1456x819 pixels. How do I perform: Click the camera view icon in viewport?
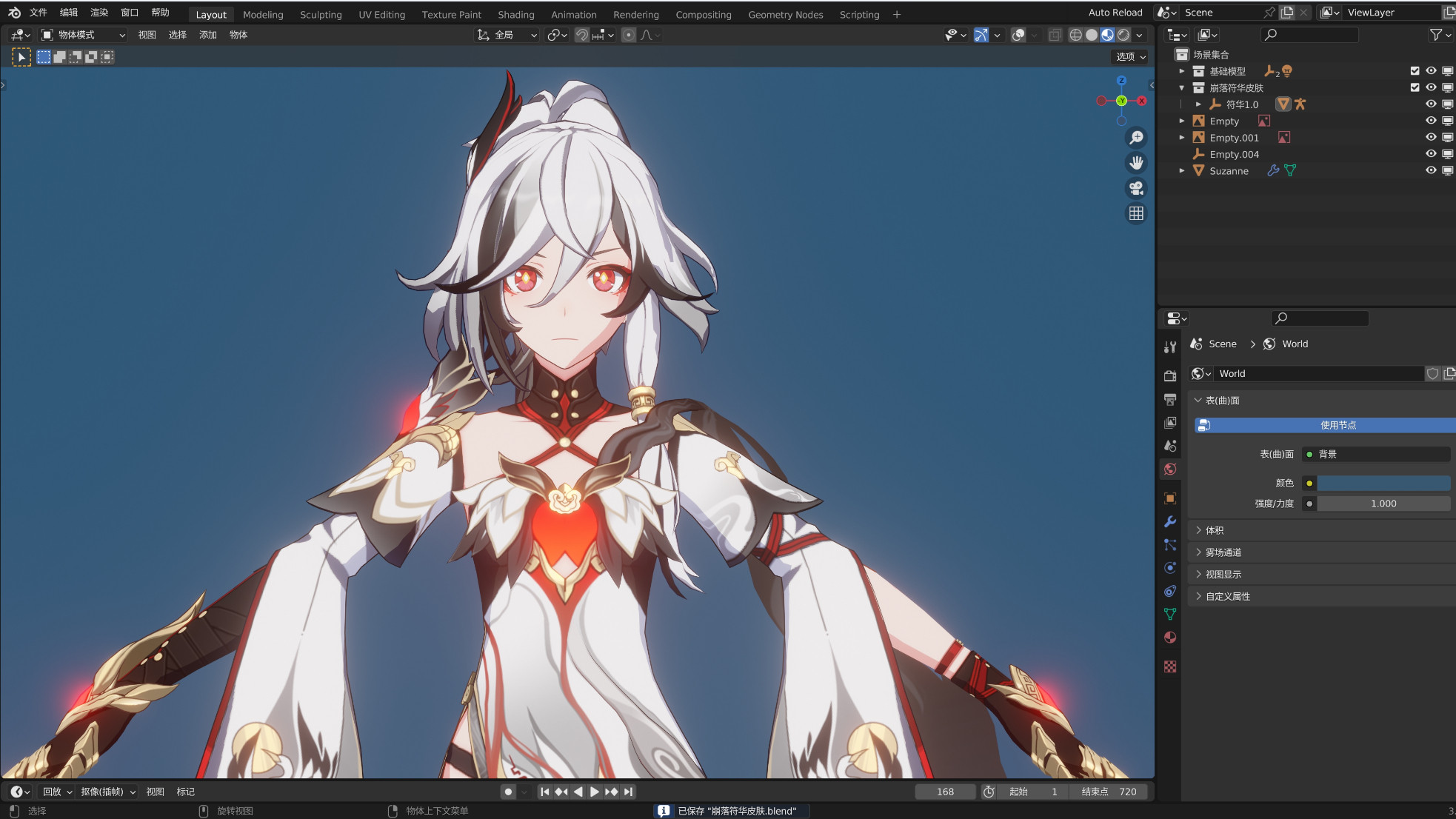pos(1136,188)
